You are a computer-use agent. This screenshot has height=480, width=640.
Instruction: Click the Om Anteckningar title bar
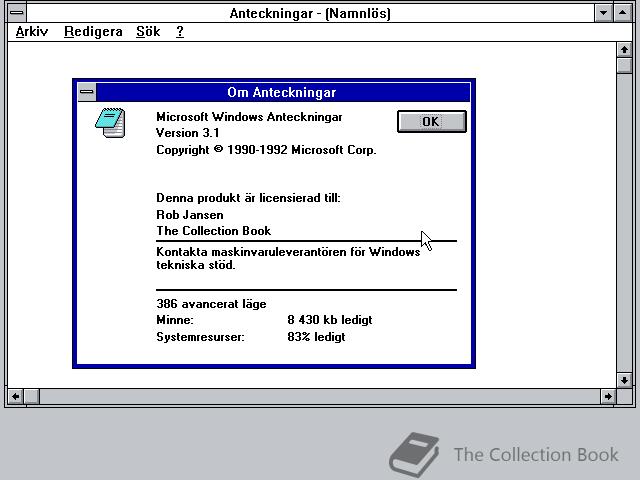point(282,92)
